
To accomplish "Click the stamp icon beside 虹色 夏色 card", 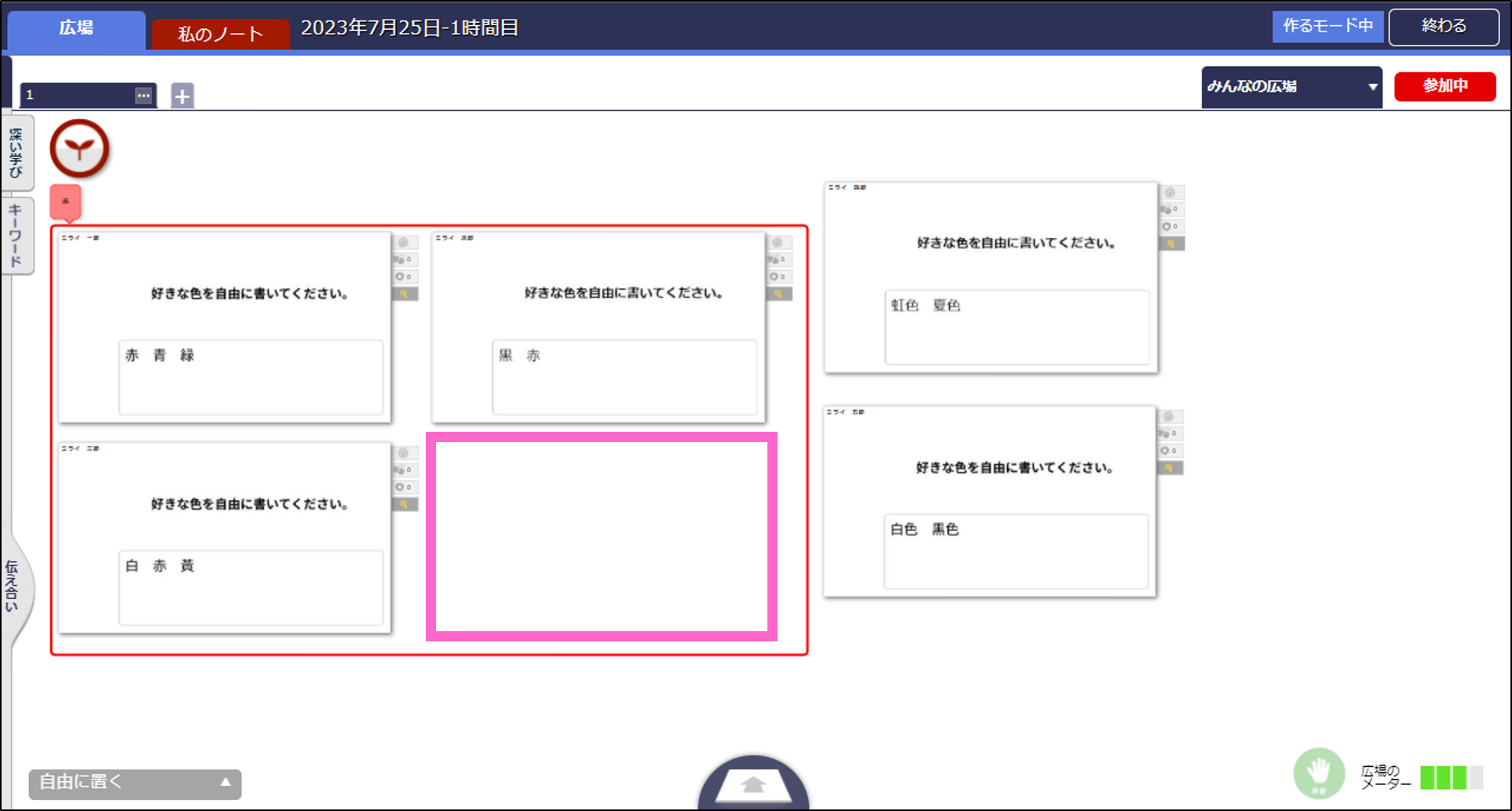I will click(x=1170, y=192).
